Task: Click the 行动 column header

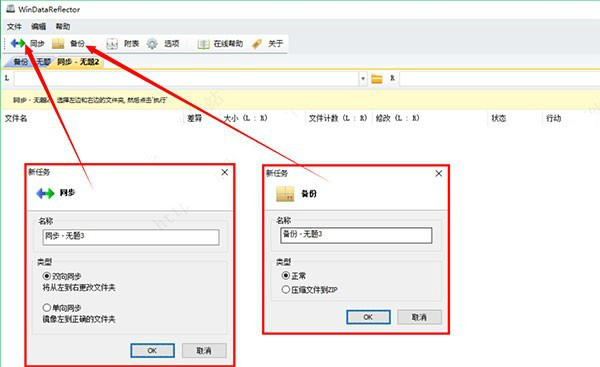Action: tap(553, 118)
